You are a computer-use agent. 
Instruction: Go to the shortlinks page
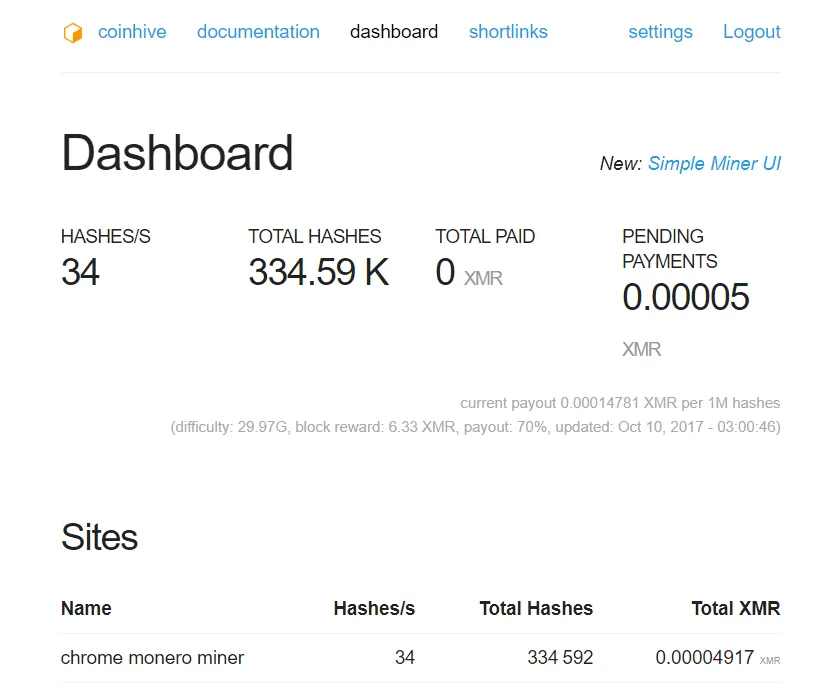[x=508, y=32]
